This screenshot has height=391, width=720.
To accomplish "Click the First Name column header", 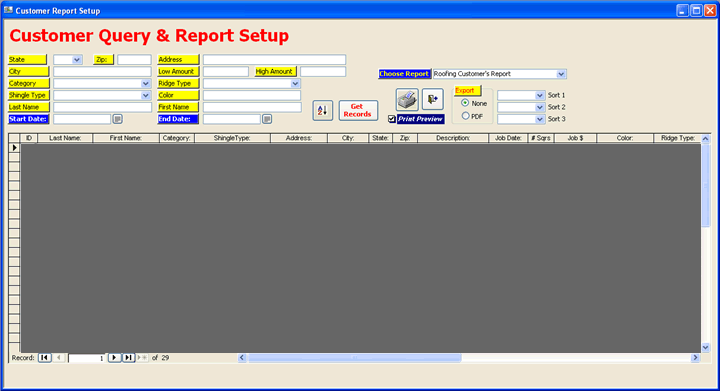I will [126, 138].
